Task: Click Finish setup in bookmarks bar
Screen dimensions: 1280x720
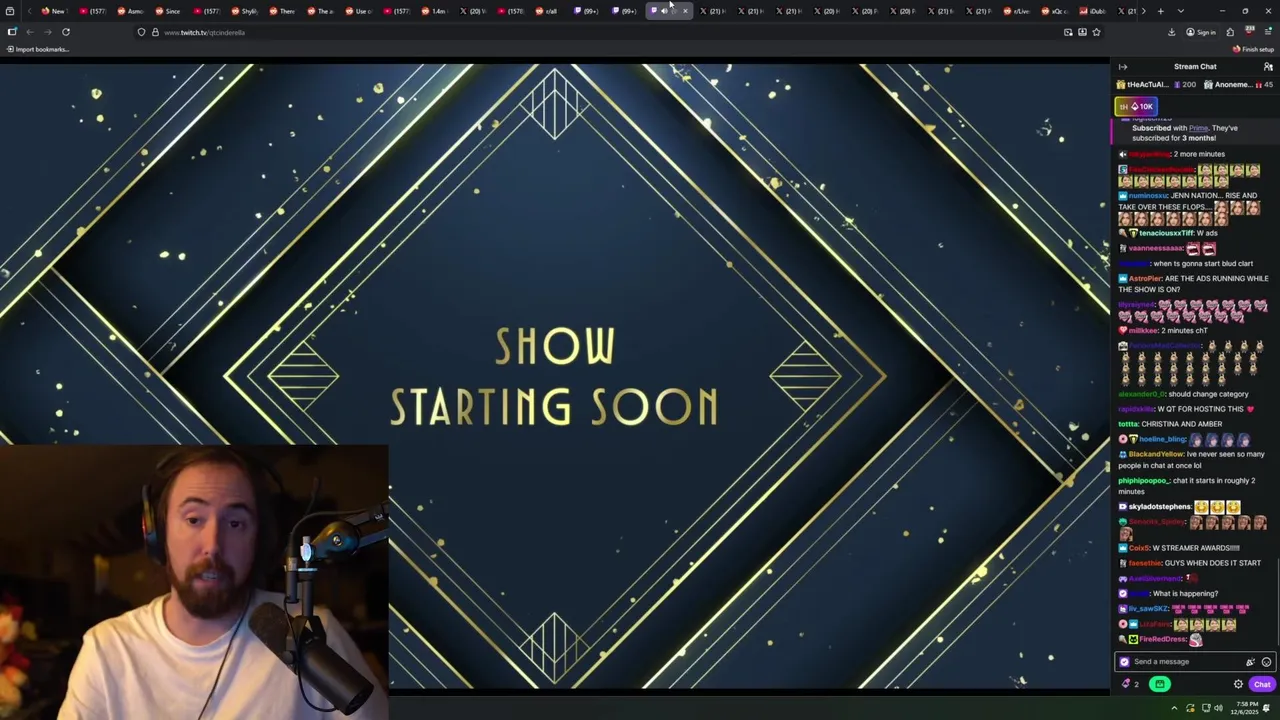Action: click(x=1253, y=49)
